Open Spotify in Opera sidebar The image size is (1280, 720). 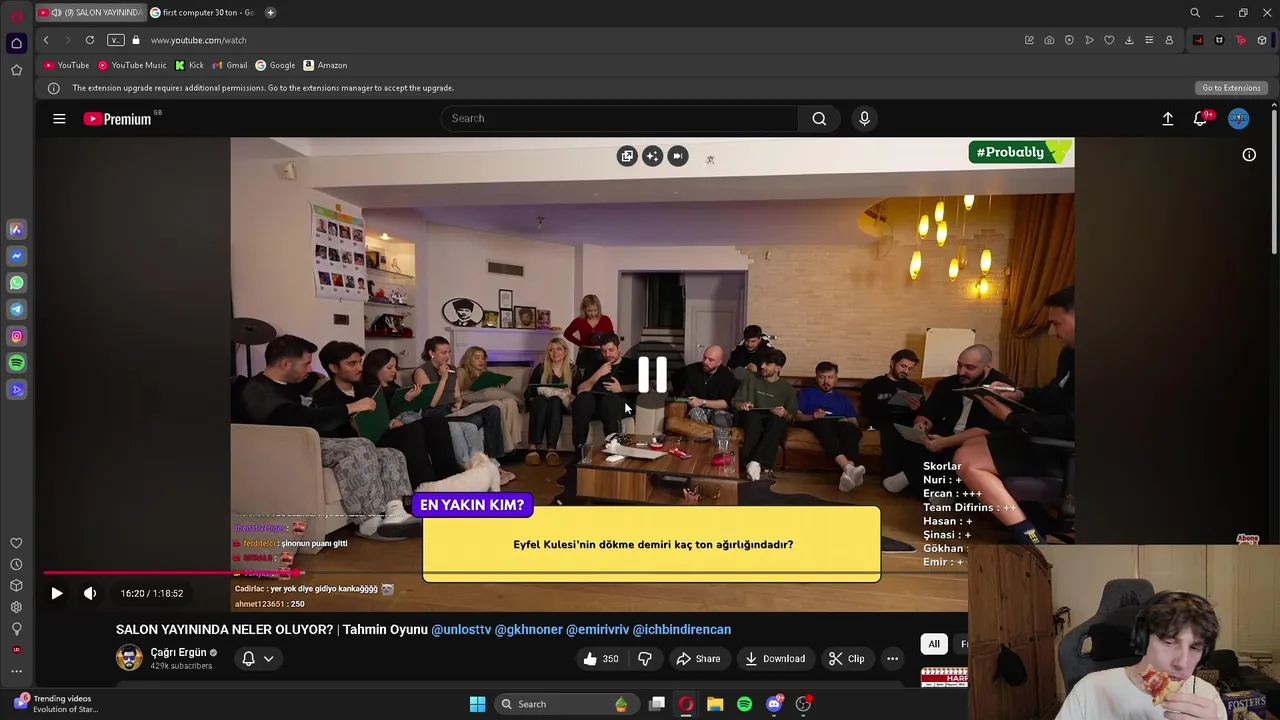click(x=16, y=363)
